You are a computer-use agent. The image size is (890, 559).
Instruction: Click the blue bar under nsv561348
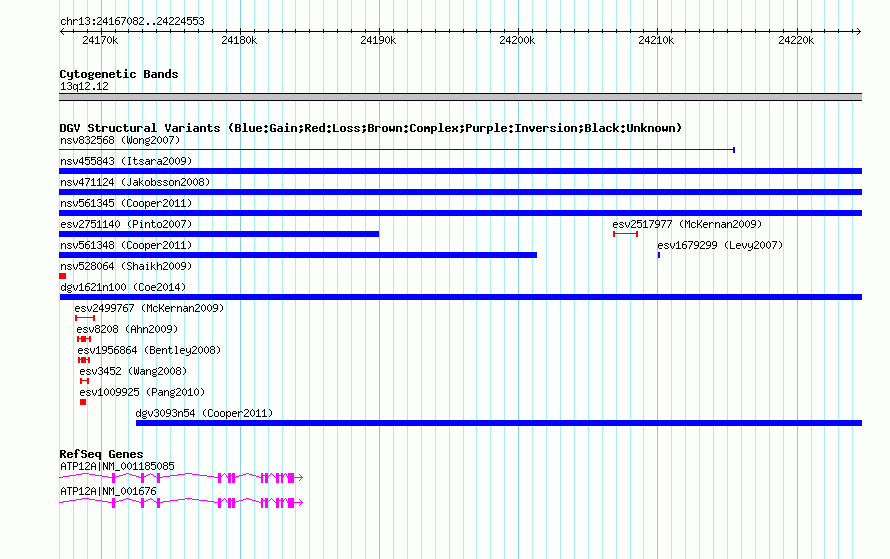click(x=298, y=255)
